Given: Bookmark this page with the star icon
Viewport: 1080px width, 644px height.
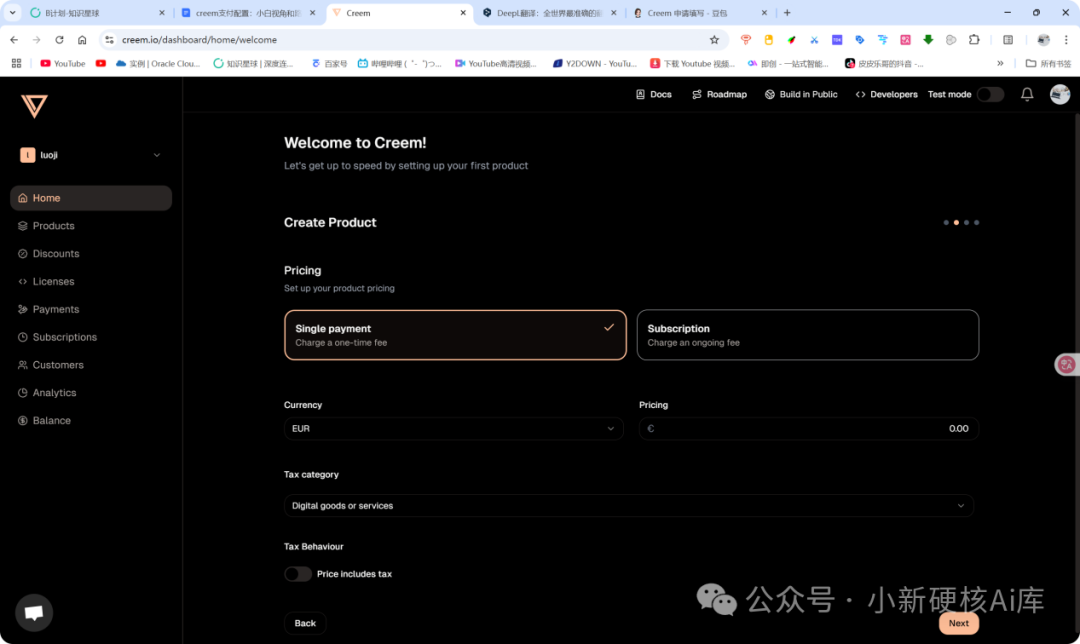Looking at the screenshot, I should pos(714,40).
